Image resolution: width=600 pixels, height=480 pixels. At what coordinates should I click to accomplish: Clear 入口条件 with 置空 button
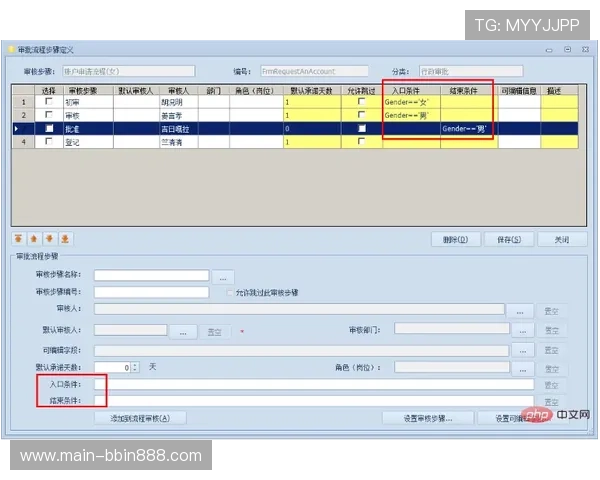point(551,385)
